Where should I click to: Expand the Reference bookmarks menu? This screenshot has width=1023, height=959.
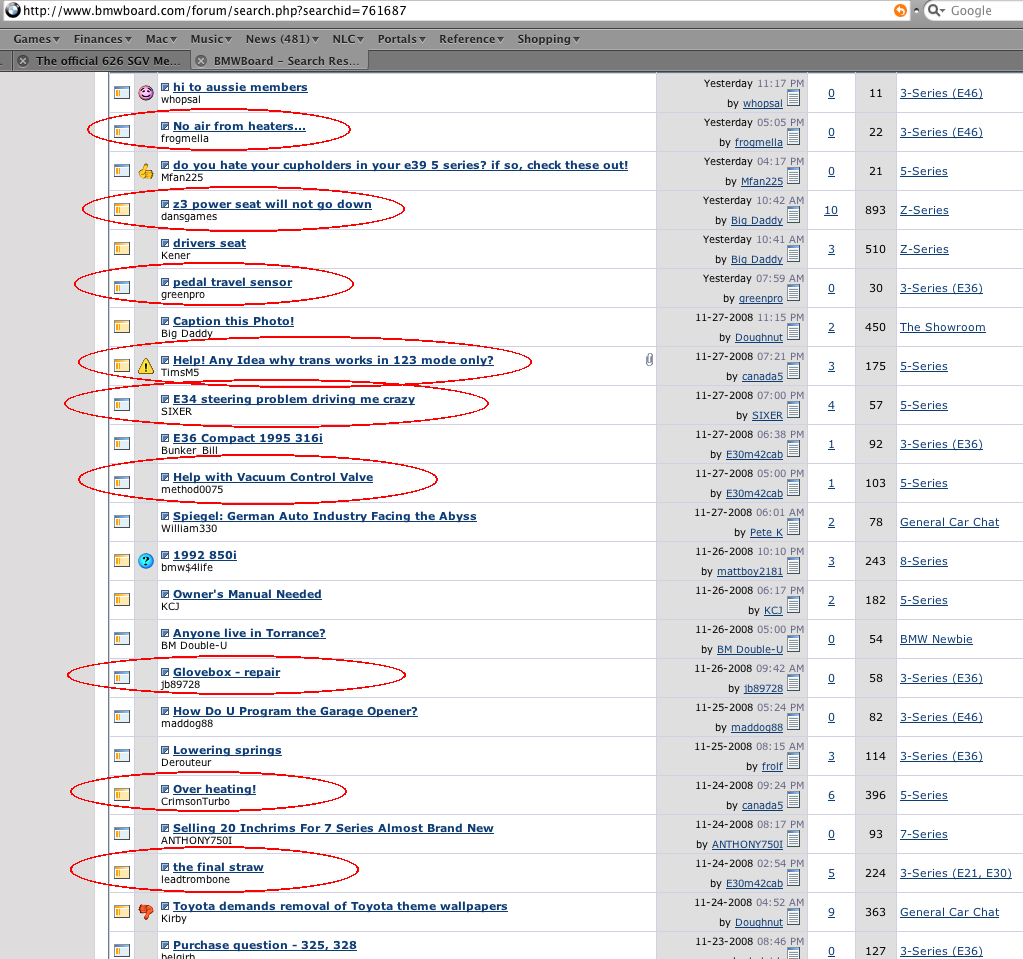pos(472,39)
